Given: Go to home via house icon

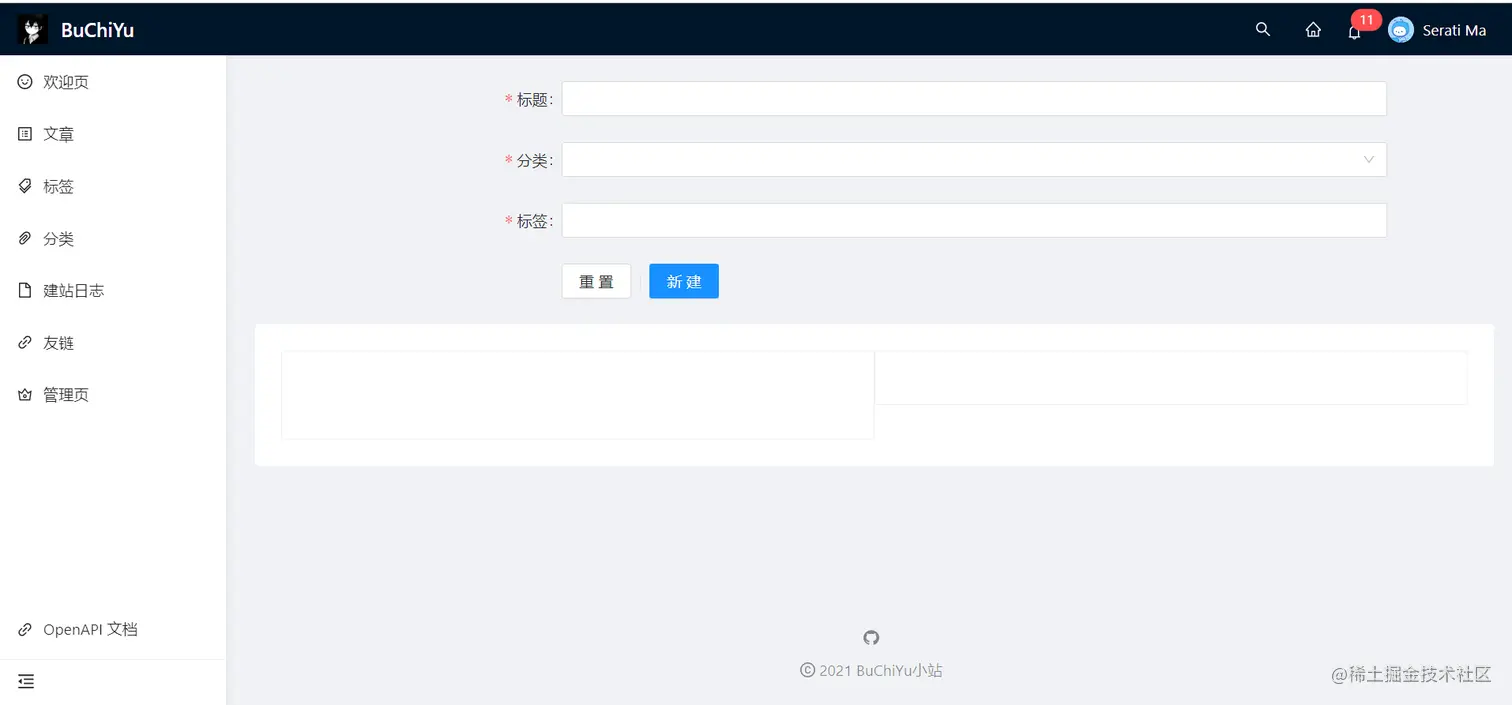Looking at the screenshot, I should point(1313,30).
